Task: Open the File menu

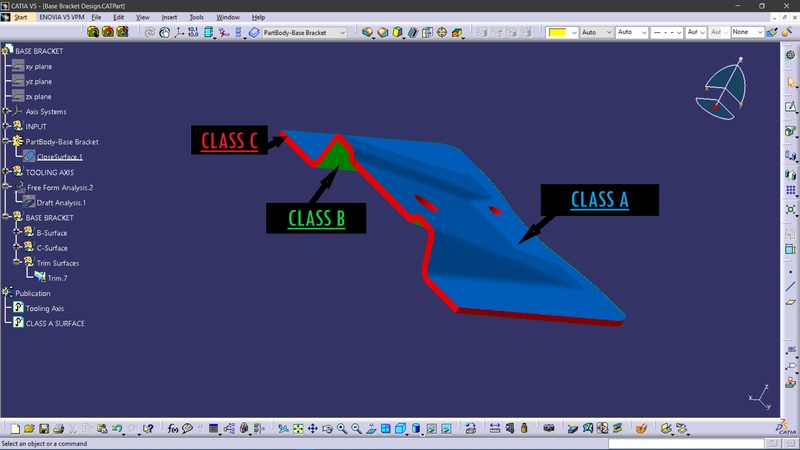Action: [x=96, y=17]
